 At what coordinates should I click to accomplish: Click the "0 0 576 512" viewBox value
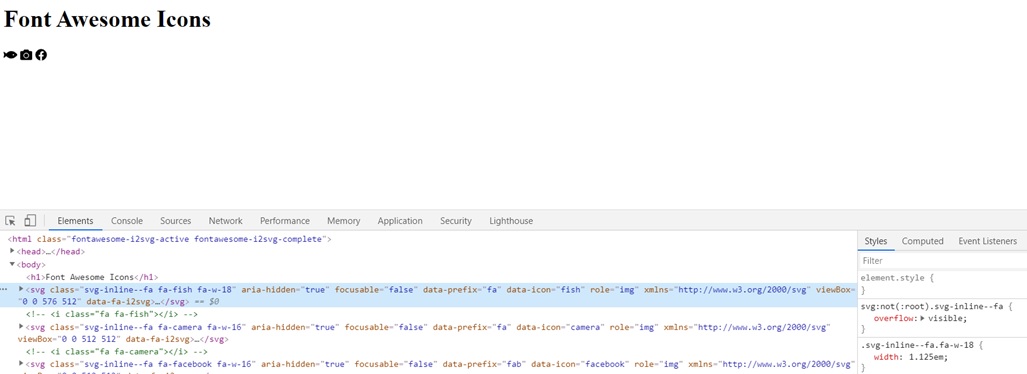(49, 302)
